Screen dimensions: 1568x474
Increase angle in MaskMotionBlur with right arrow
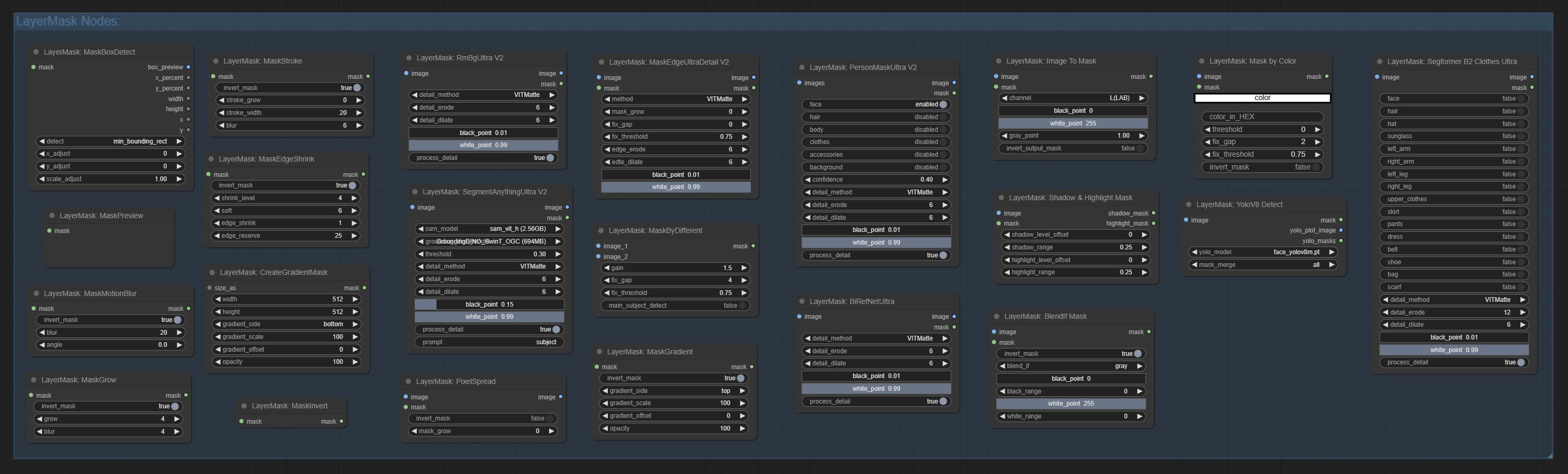click(179, 345)
